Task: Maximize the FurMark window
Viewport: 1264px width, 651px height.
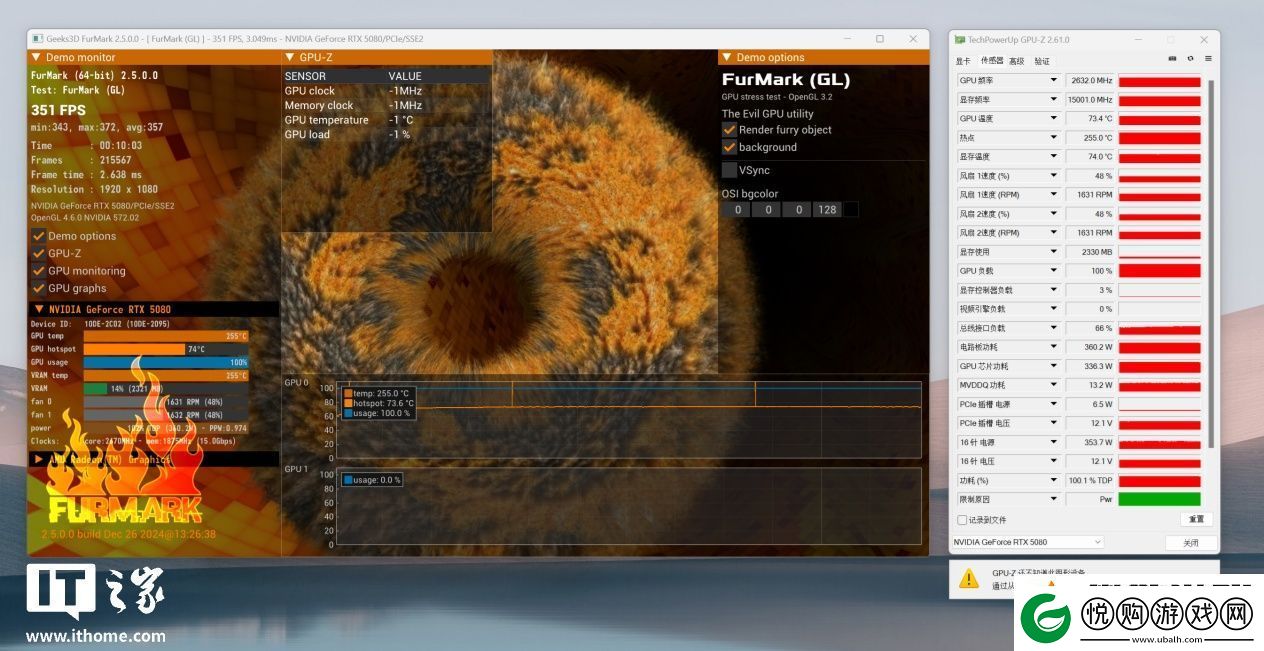Action: [x=880, y=39]
